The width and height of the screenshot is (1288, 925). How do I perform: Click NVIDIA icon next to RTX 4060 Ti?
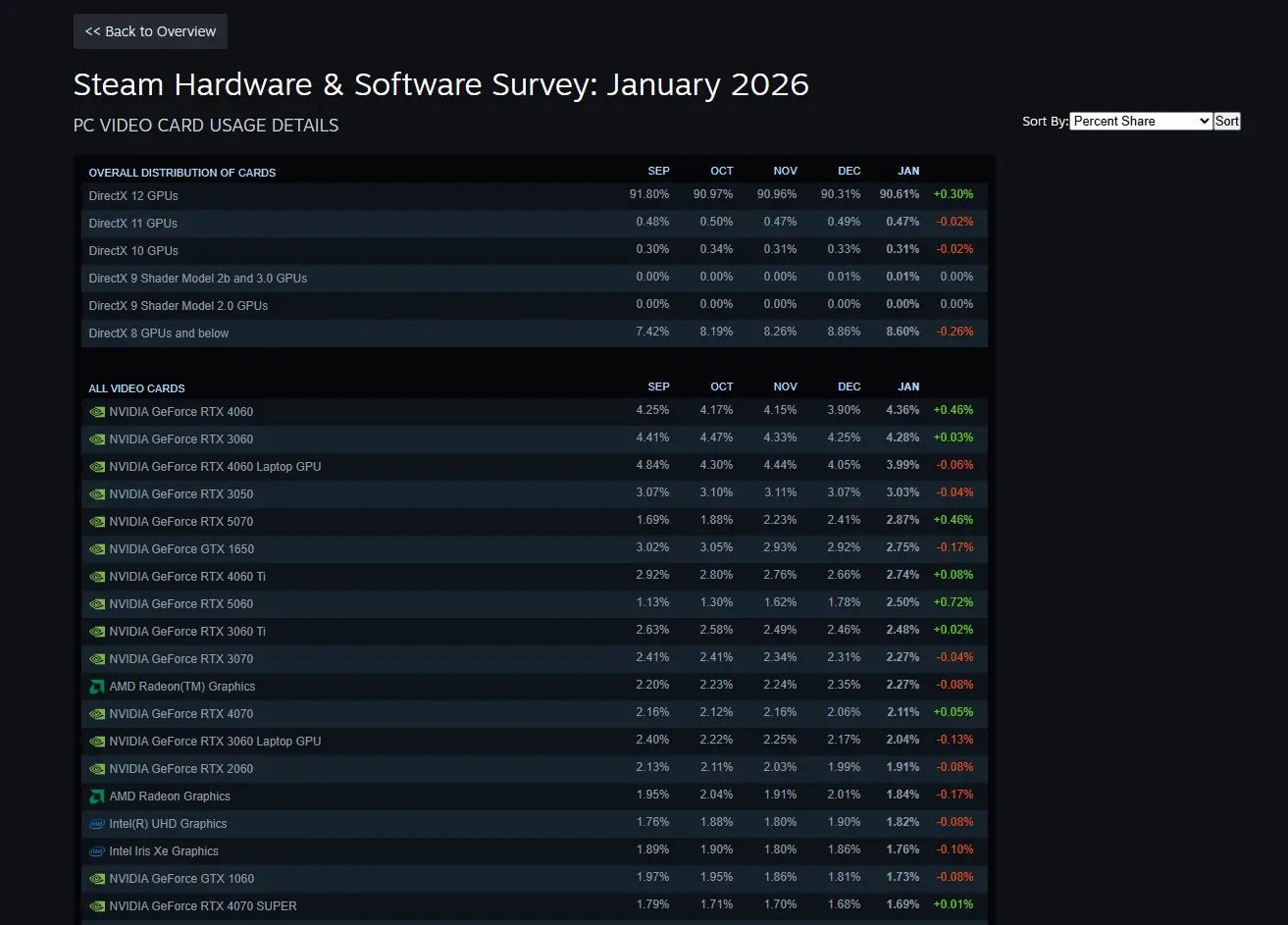97,577
